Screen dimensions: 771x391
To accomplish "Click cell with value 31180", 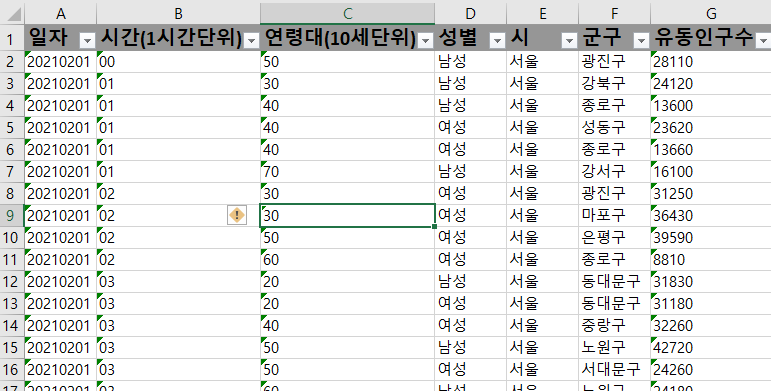I will pos(711,303).
